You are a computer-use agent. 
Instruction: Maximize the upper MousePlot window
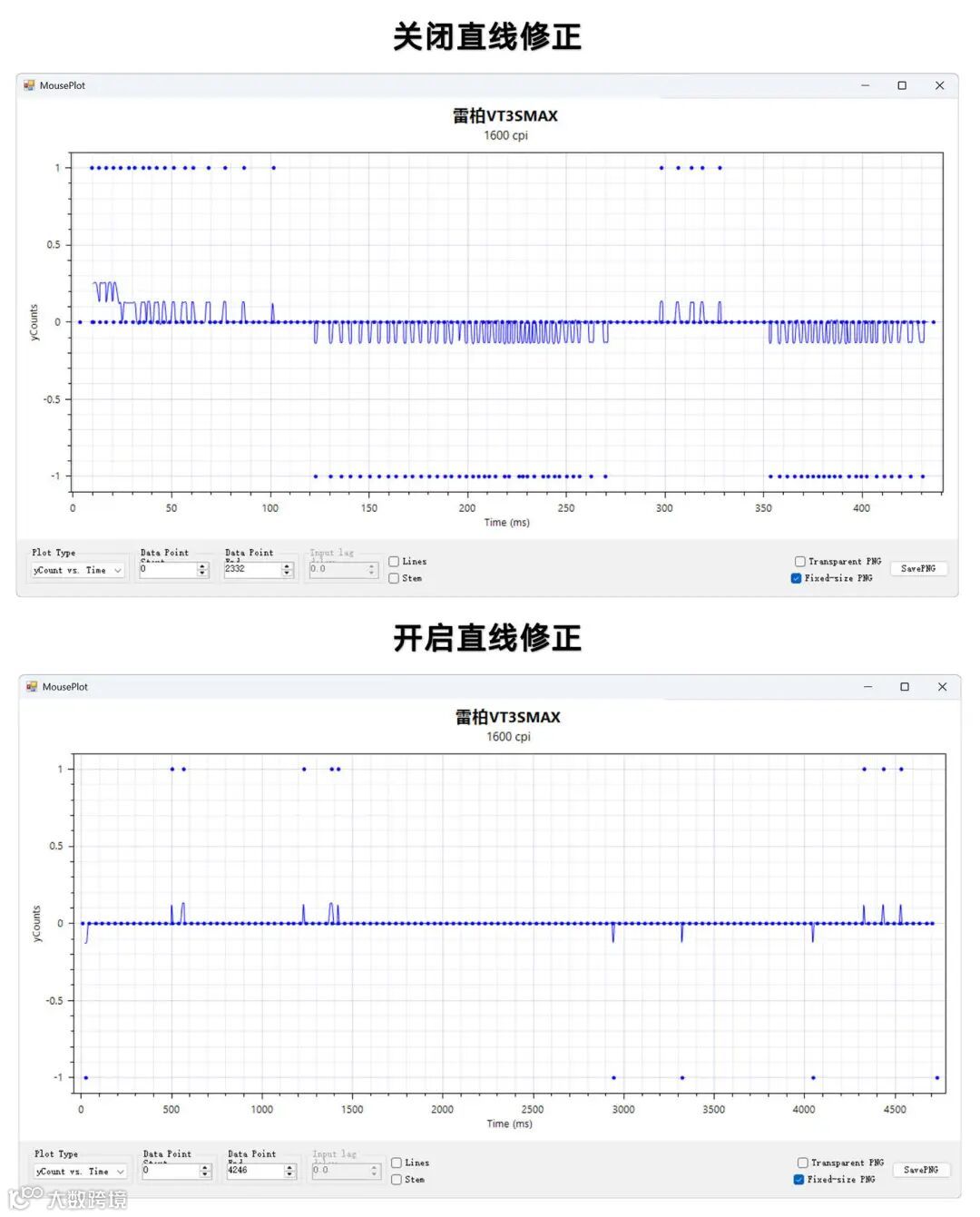(902, 85)
